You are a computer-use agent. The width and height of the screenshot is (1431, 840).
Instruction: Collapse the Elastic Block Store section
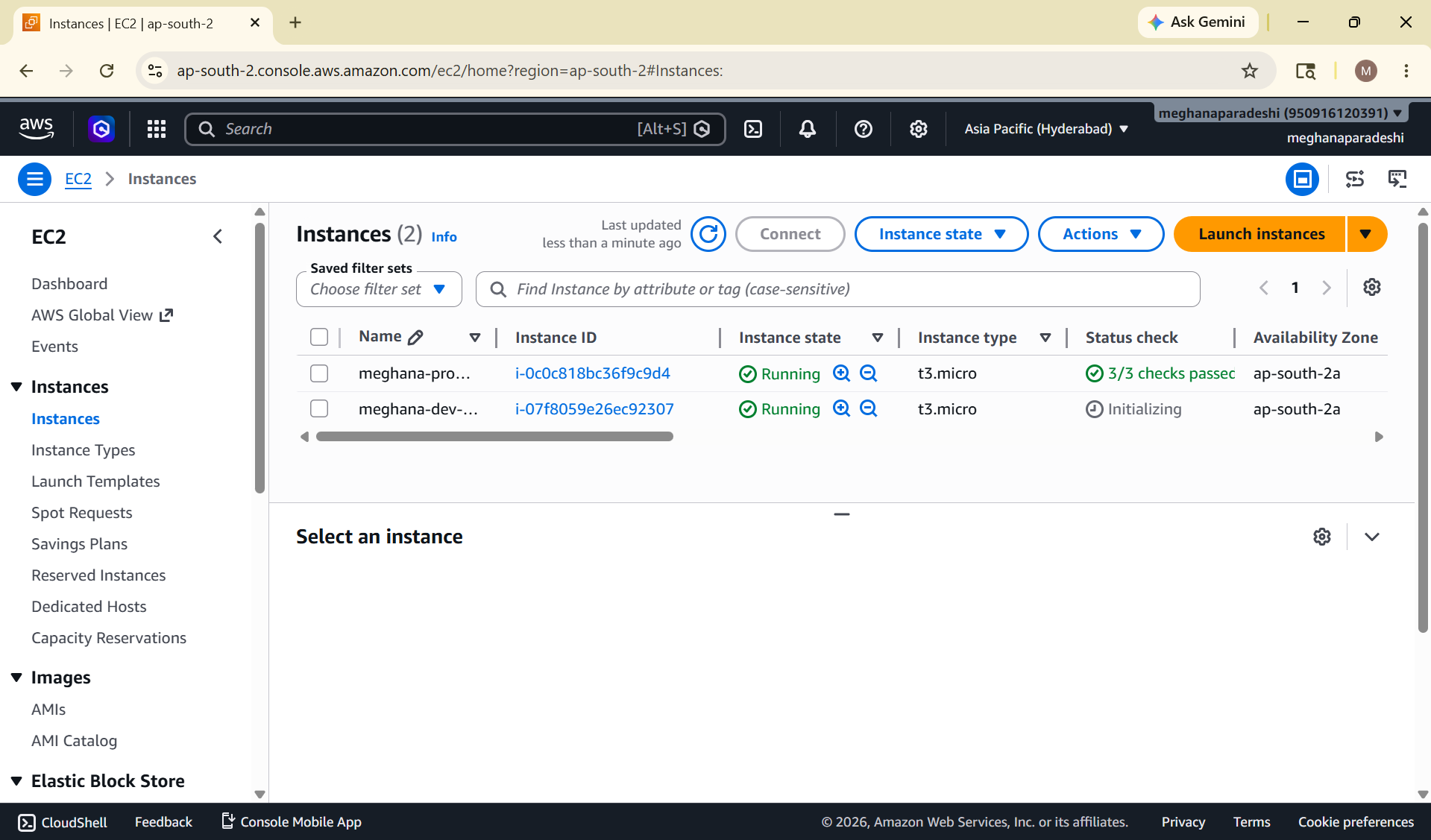[16, 781]
